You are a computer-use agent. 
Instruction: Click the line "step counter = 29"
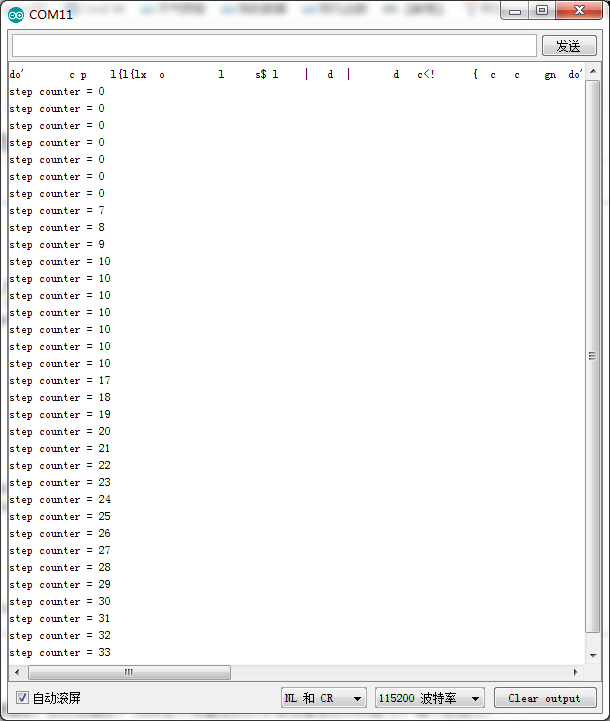tap(60, 585)
